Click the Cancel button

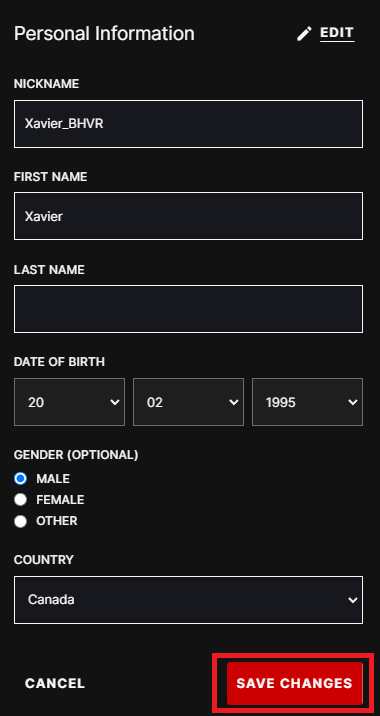coord(55,683)
